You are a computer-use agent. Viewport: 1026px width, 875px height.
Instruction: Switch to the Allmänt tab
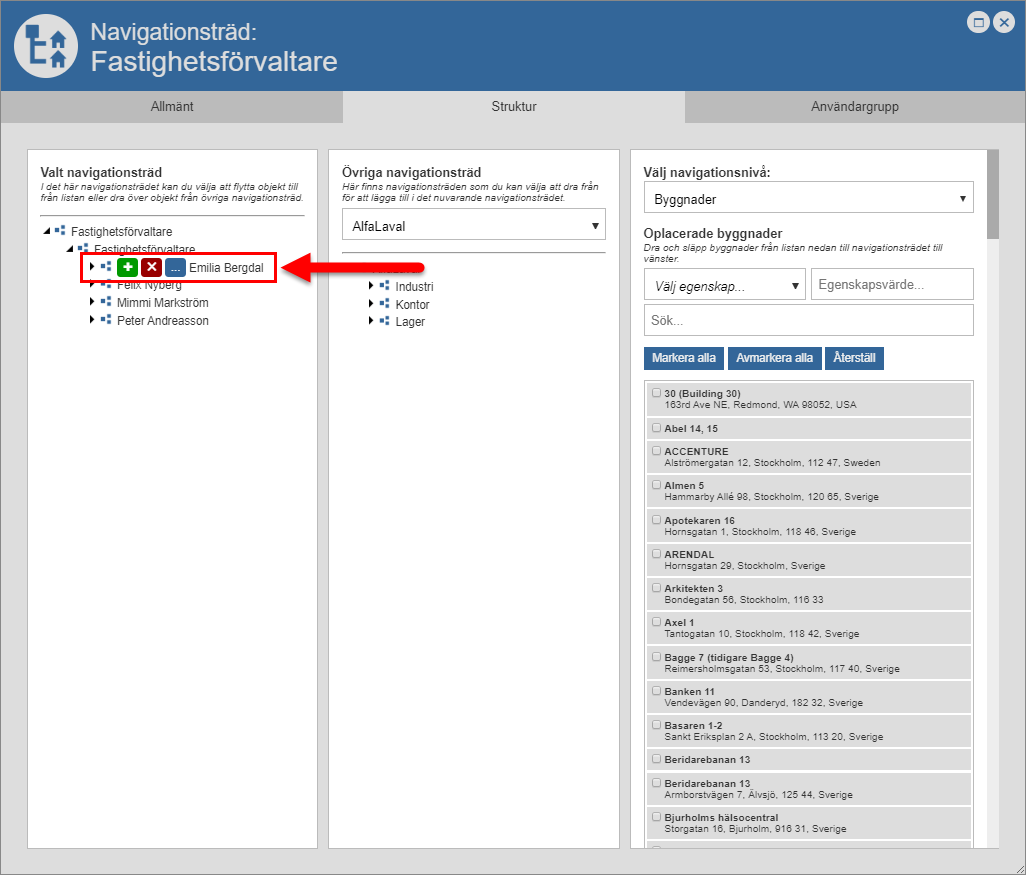pyautogui.click(x=171, y=106)
